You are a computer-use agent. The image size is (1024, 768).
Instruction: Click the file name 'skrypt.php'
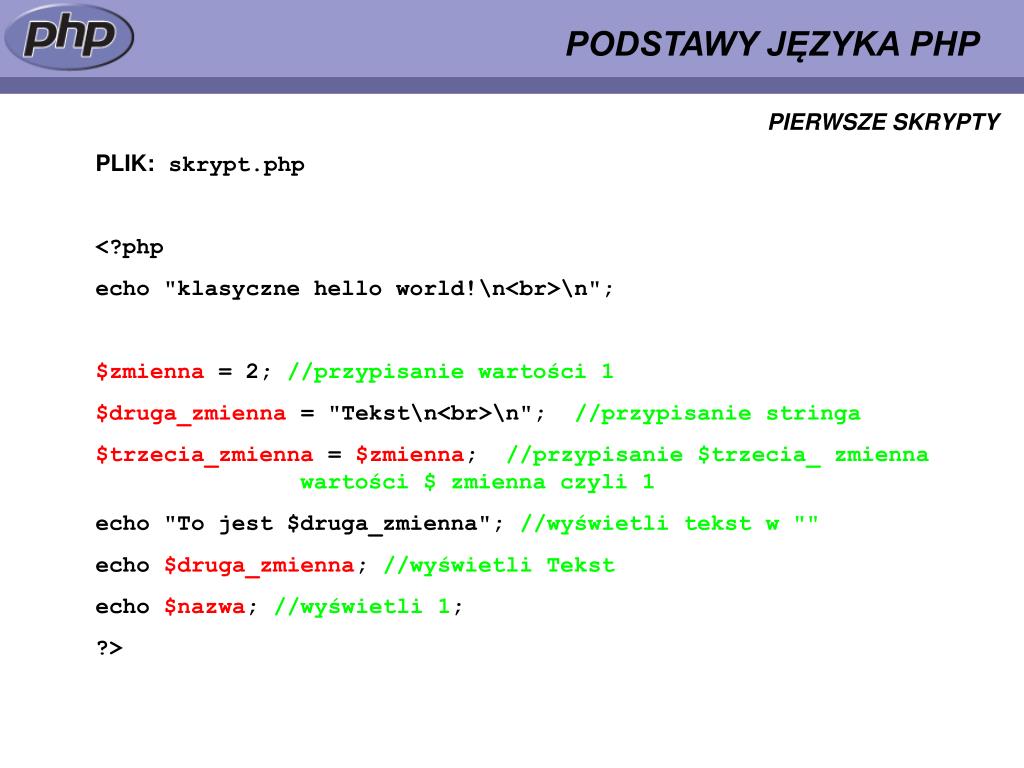[x=236, y=165]
